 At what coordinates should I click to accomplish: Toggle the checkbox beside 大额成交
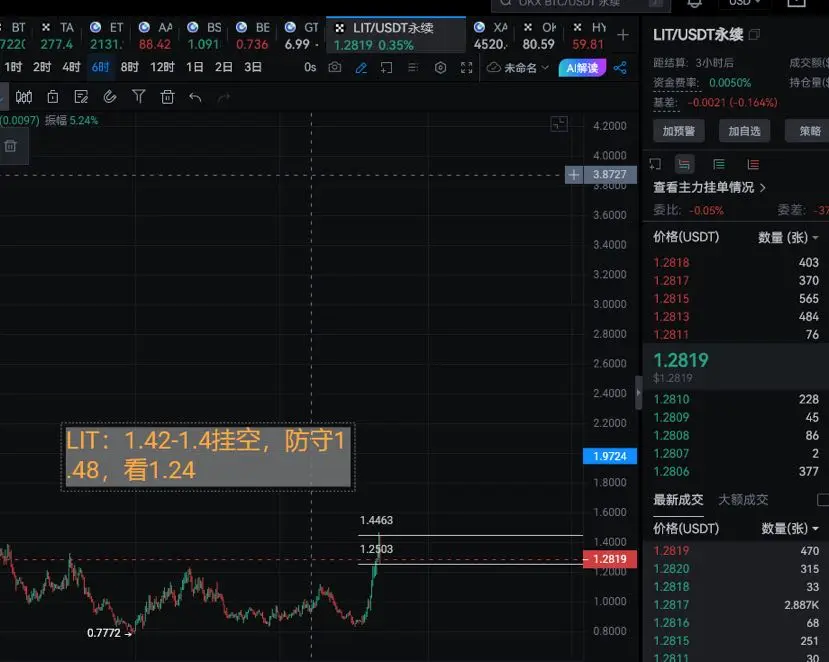tap(823, 499)
